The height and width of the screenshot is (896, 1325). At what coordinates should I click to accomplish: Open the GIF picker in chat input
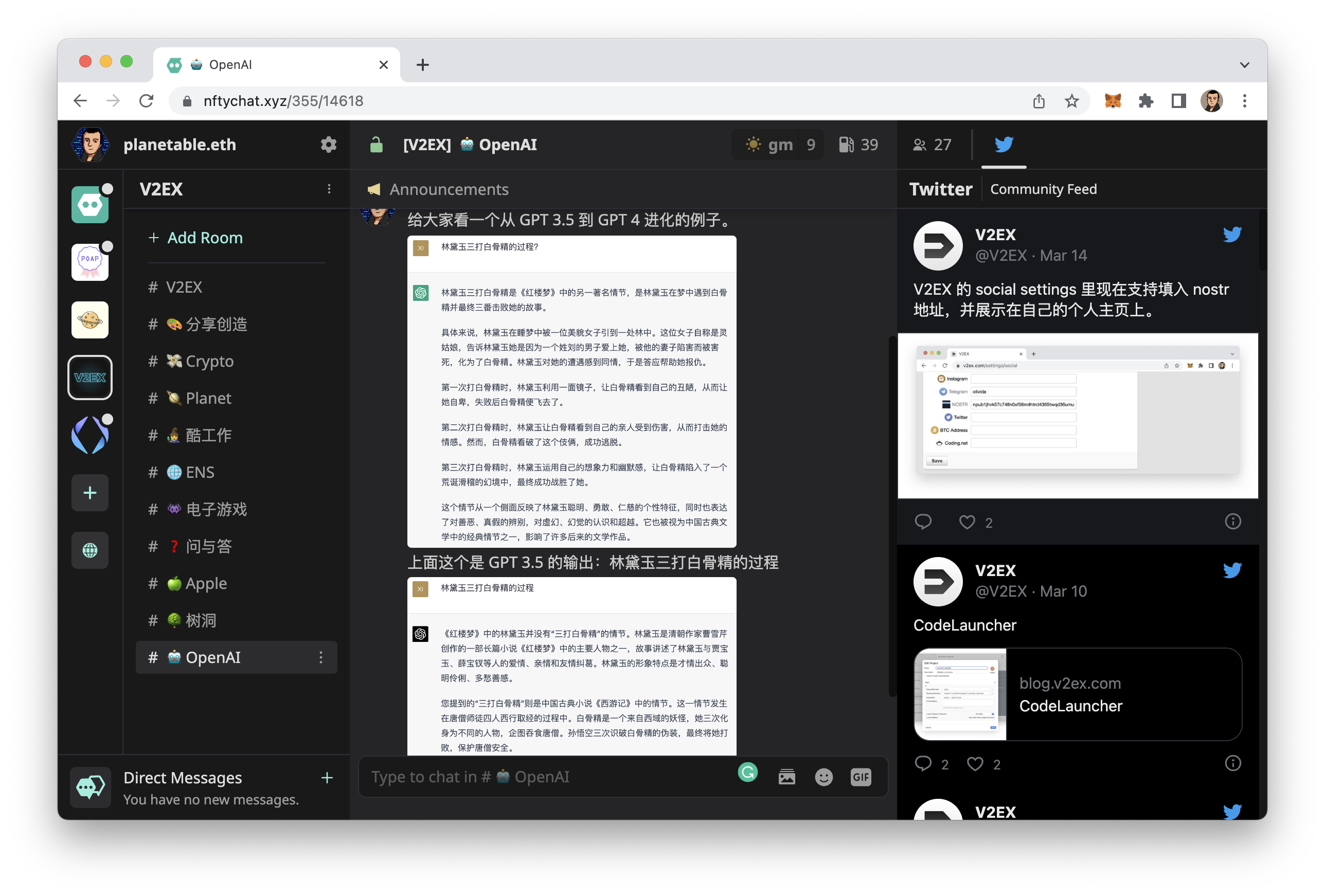point(861,777)
